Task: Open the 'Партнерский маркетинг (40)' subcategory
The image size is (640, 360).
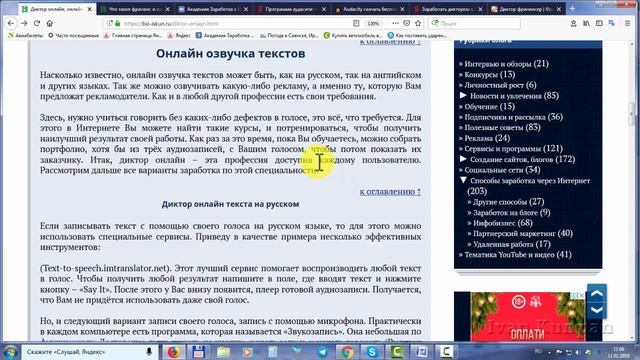Action: (523, 233)
